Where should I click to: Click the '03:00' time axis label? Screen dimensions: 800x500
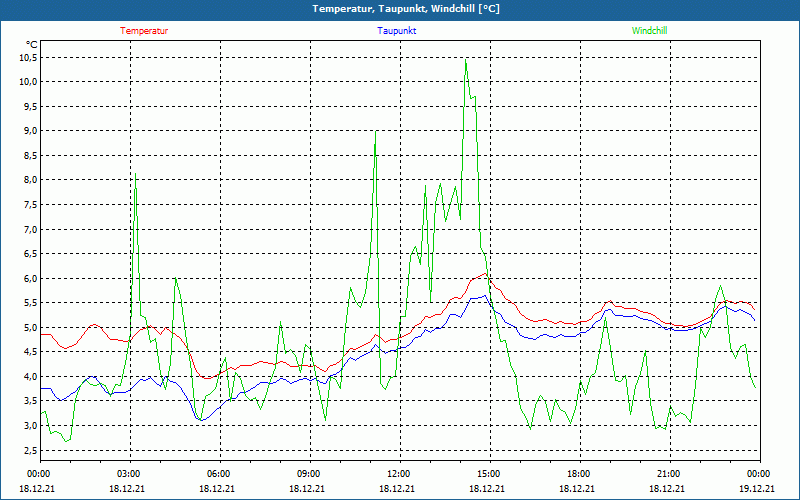coord(129,474)
